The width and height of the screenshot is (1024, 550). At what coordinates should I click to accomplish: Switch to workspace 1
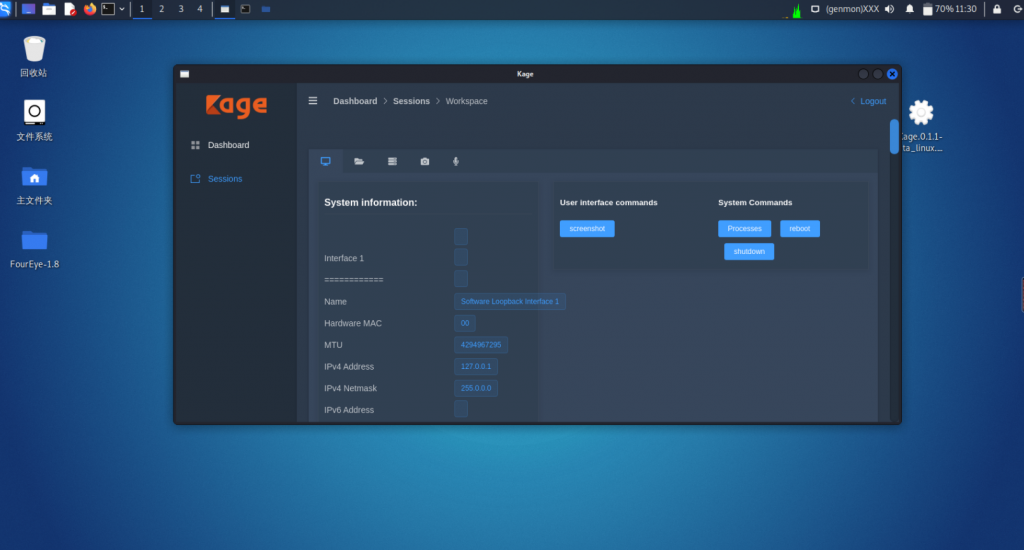pyautogui.click(x=142, y=9)
